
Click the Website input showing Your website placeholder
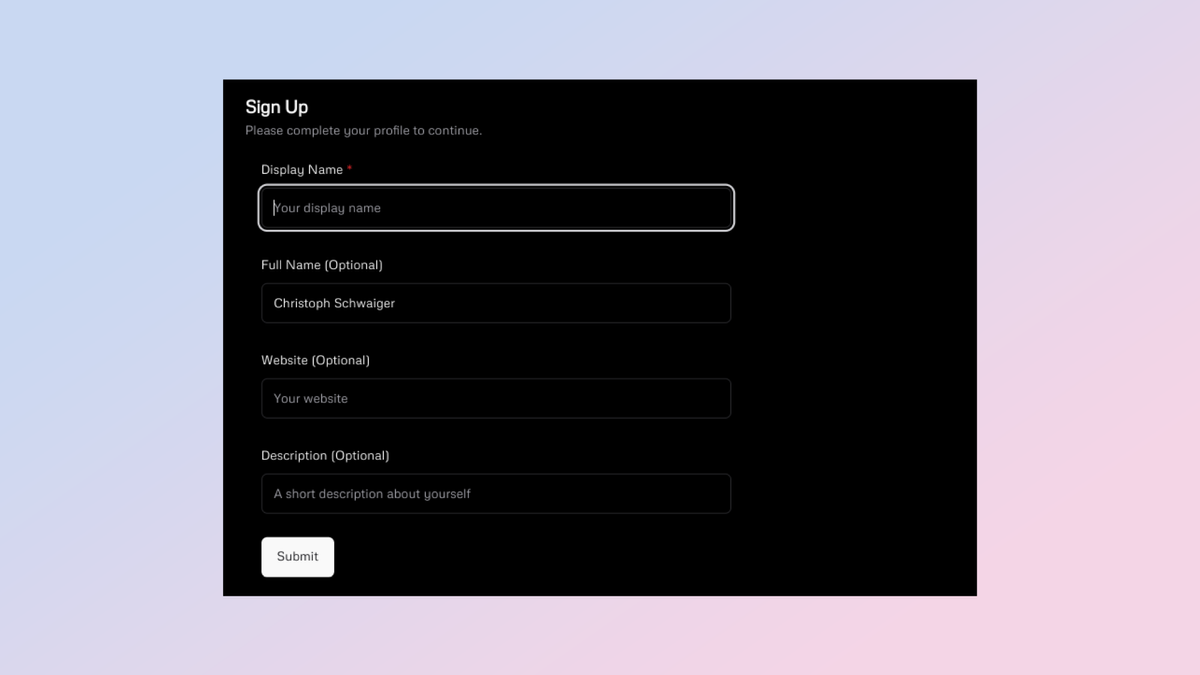496,398
